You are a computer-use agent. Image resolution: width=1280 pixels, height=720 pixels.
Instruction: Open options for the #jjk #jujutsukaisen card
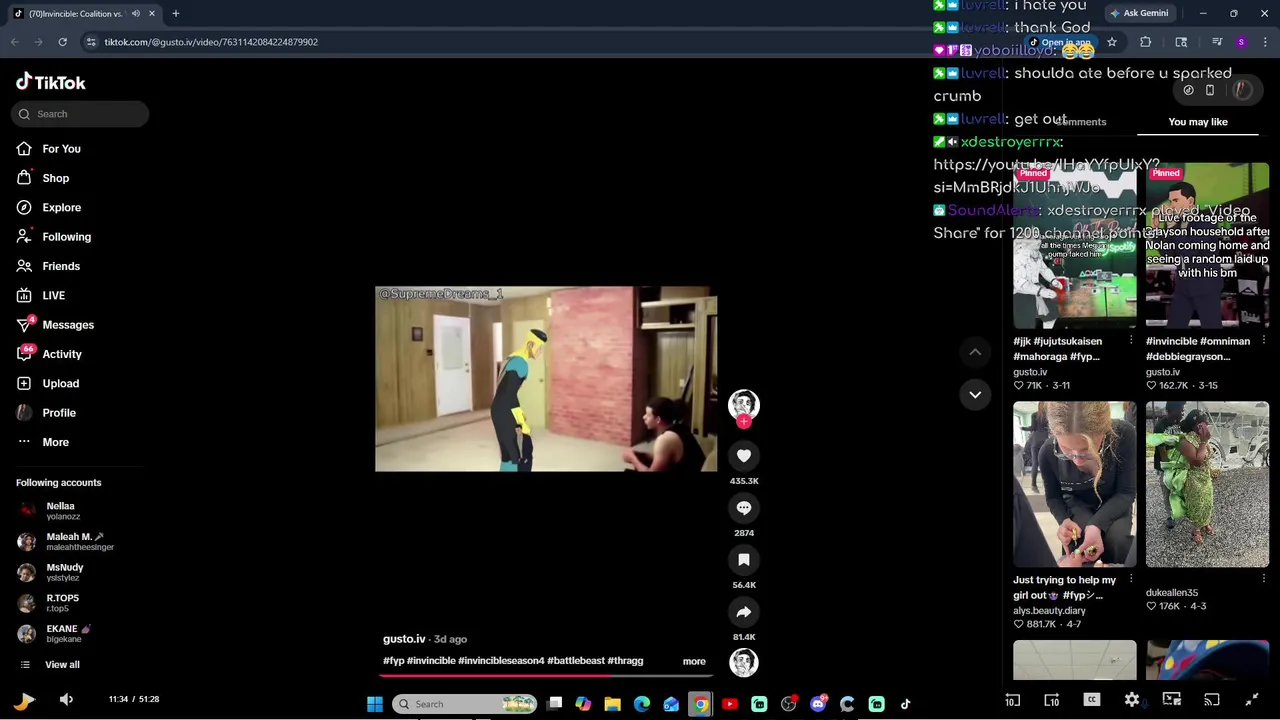[1131, 341]
